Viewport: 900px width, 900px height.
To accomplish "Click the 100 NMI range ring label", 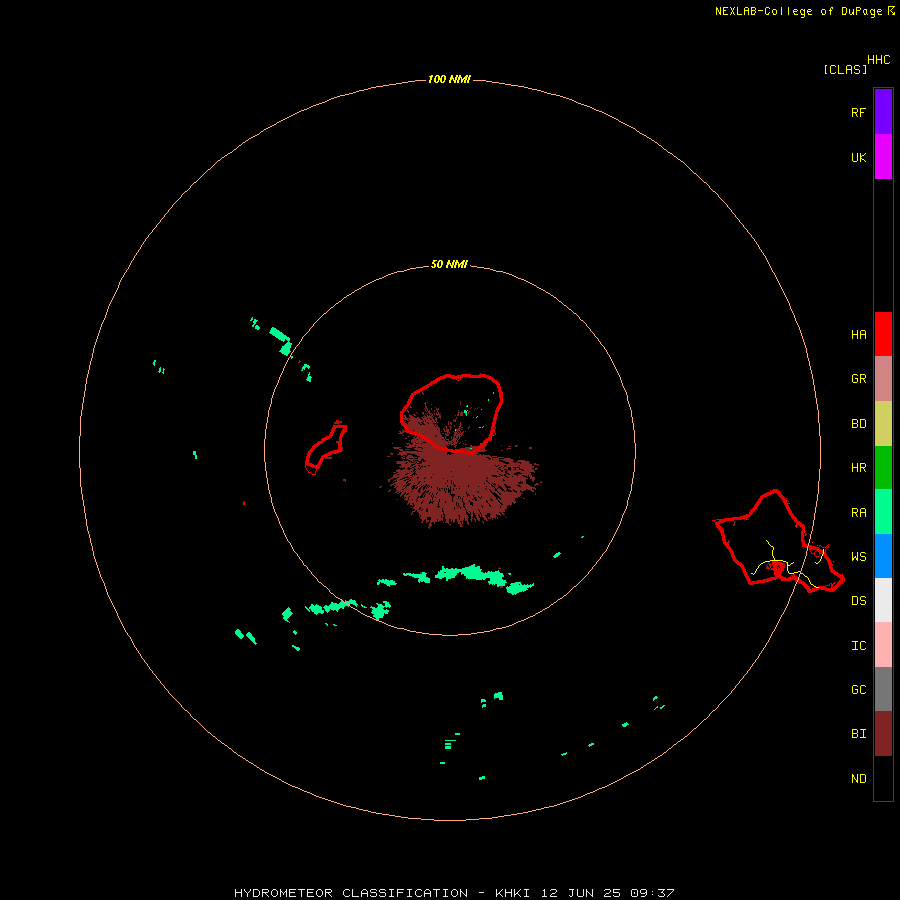I will [449, 79].
